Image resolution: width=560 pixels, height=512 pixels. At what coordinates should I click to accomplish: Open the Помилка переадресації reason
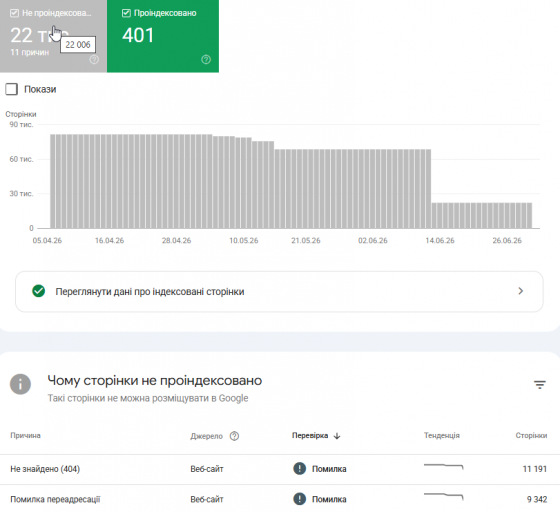click(55, 499)
